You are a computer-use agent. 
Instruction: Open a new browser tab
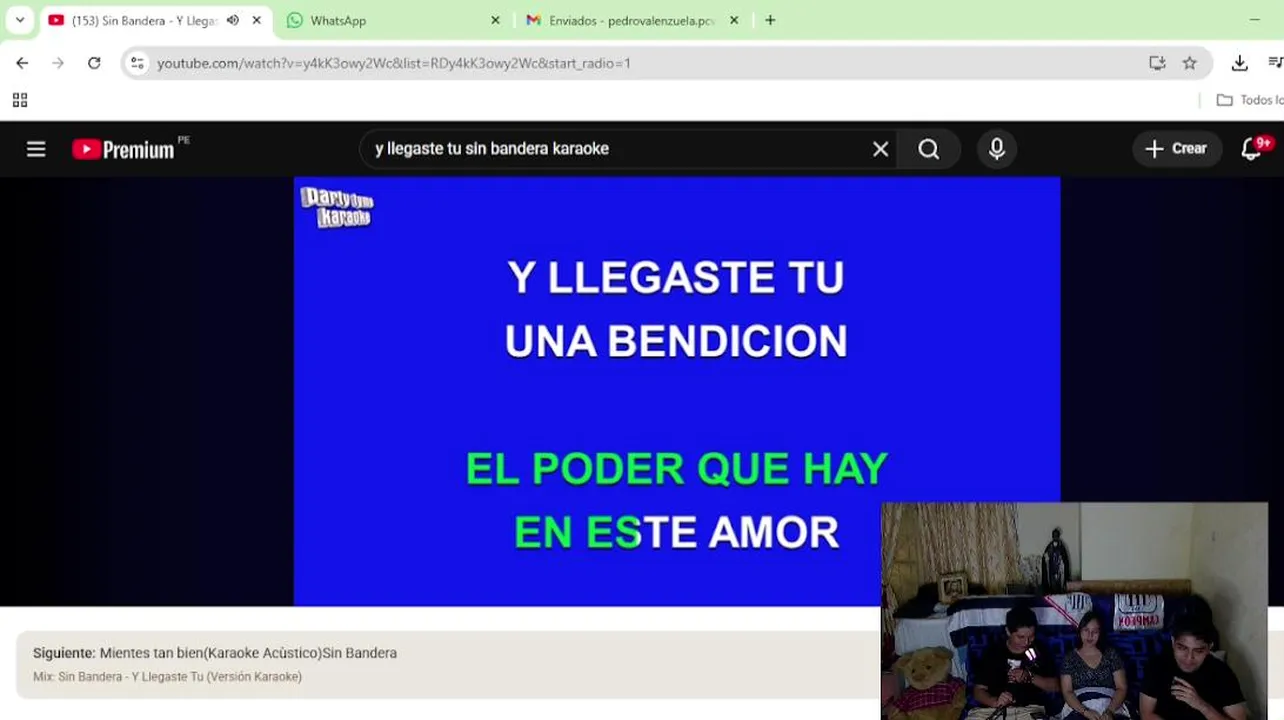pyautogui.click(x=770, y=20)
